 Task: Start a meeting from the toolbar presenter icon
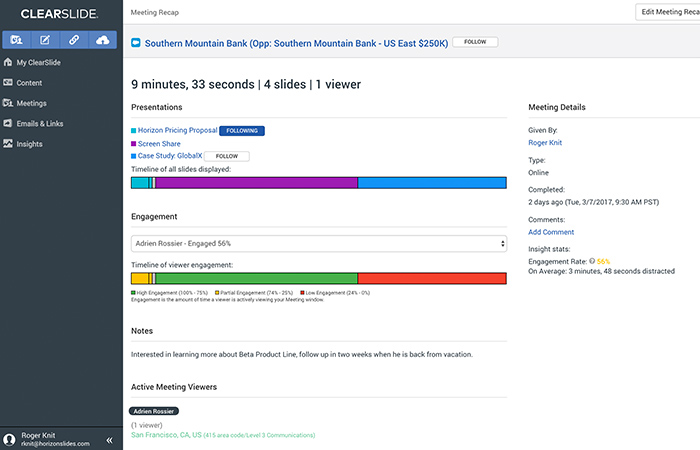(x=17, y=40)
